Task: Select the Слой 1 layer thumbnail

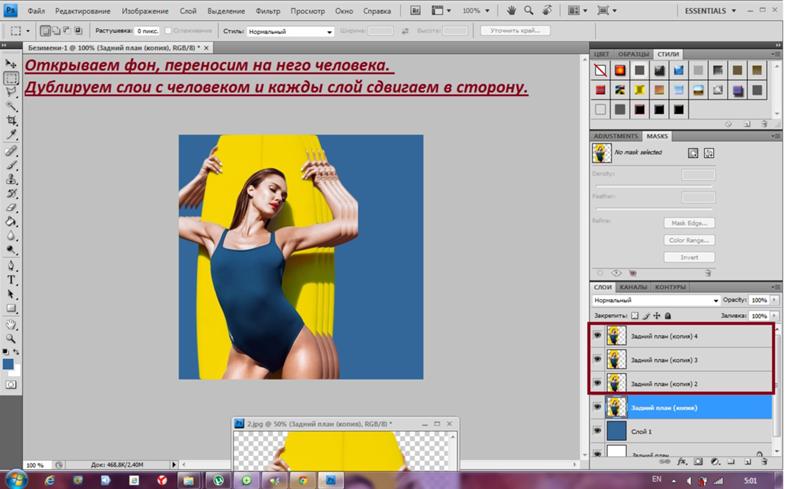Action: [616, 431]
